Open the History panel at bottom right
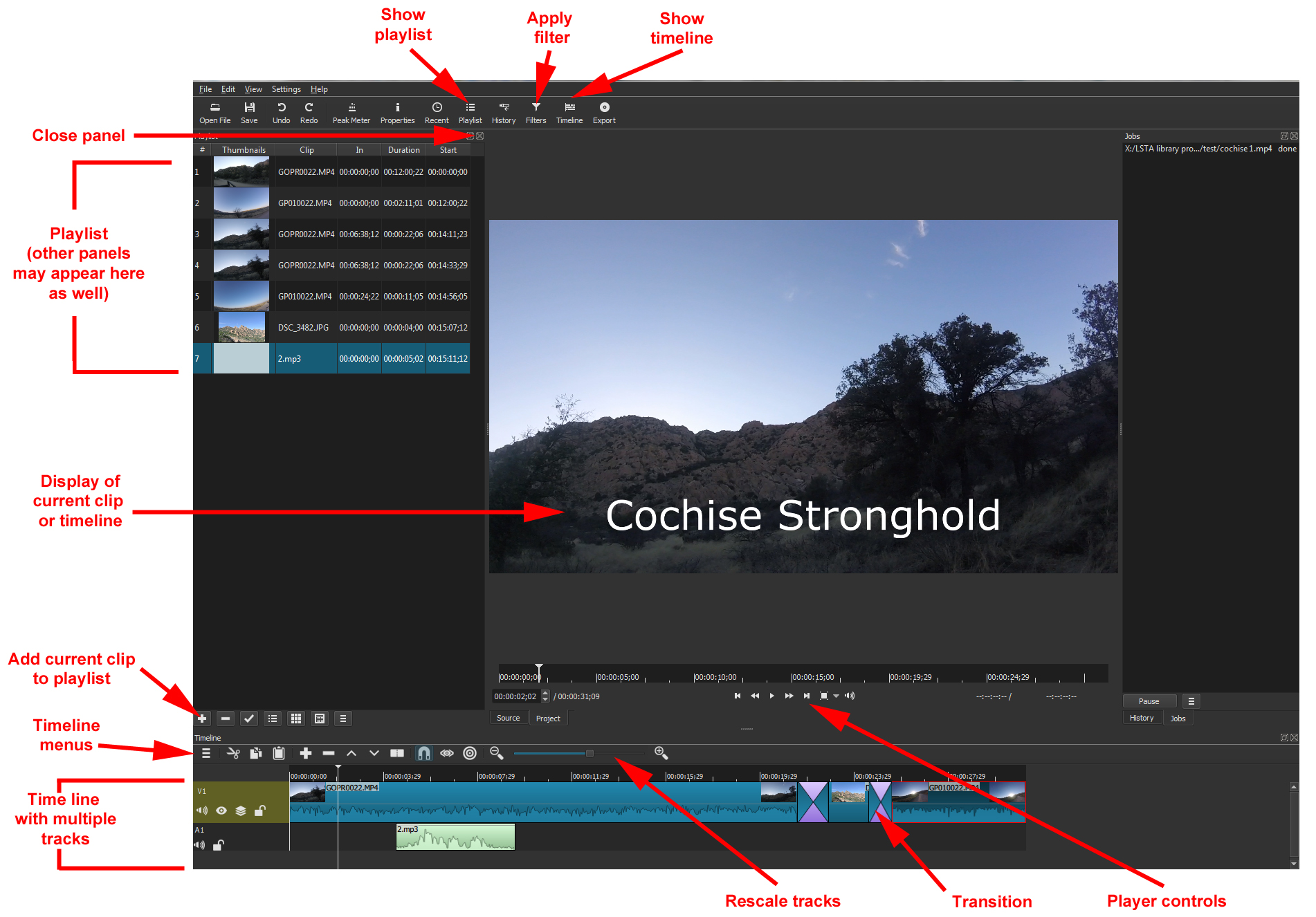The width and height of the screenshot is (1316, 917). (1142, 718)
